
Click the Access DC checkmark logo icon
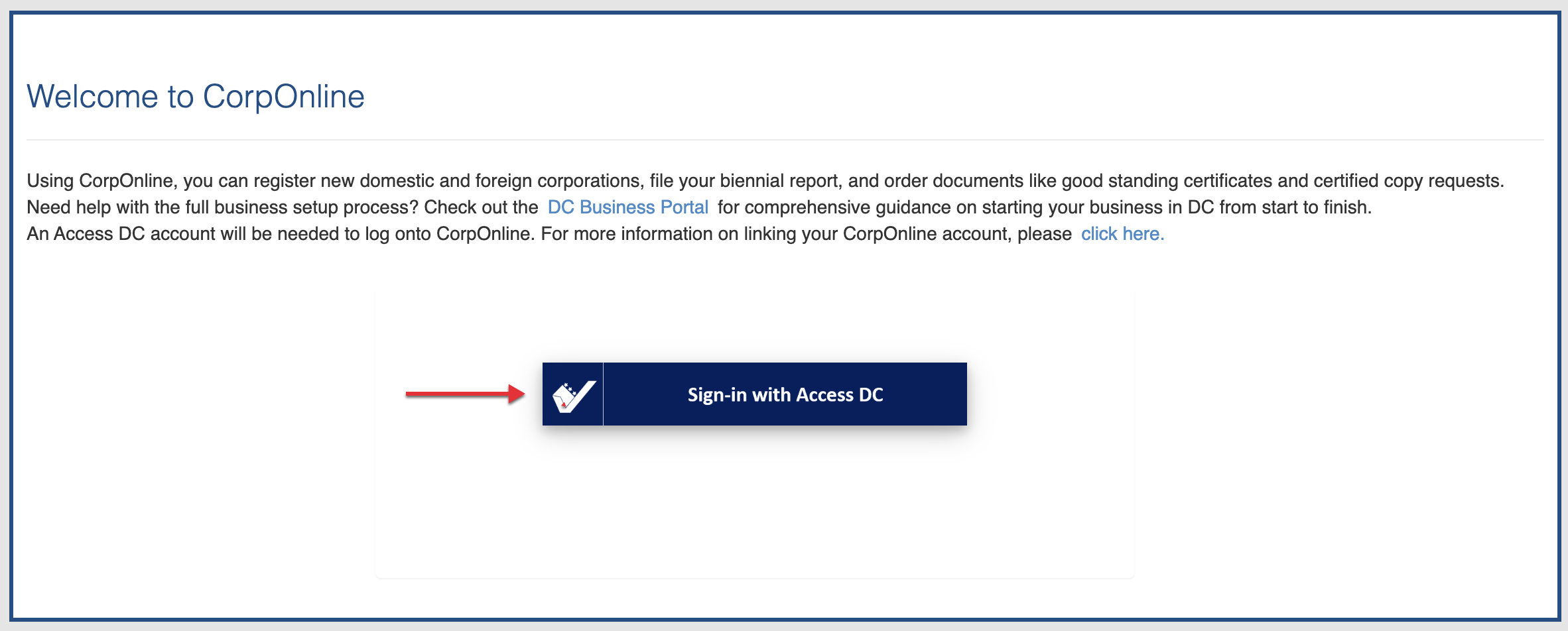(x=573, y=395)
